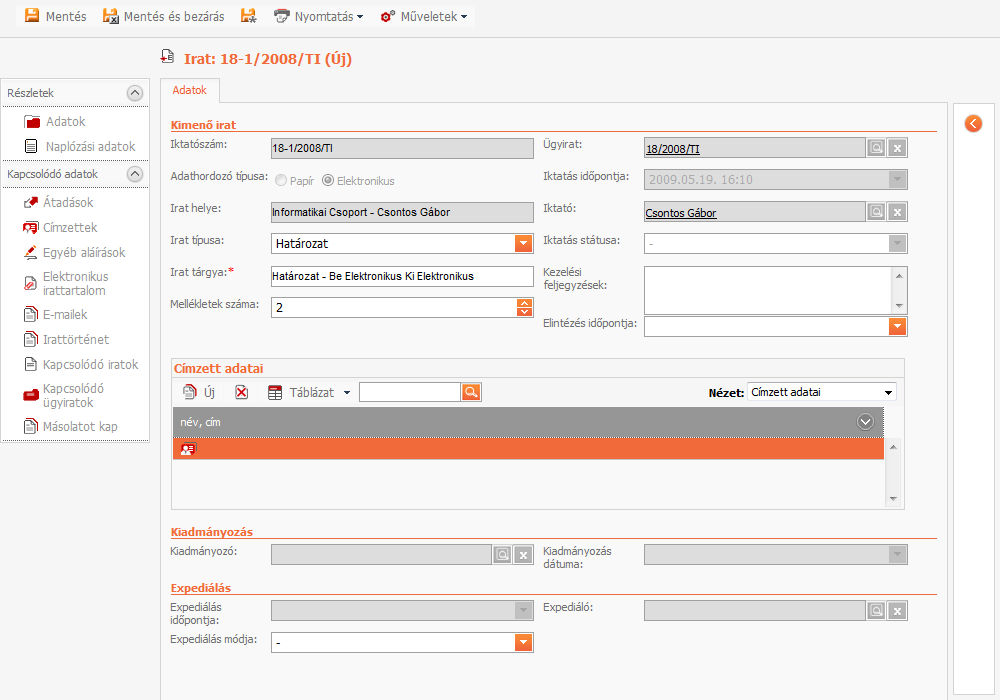
Task: Click the recipient list scrollbar down arrow
Action: [893, 499]
